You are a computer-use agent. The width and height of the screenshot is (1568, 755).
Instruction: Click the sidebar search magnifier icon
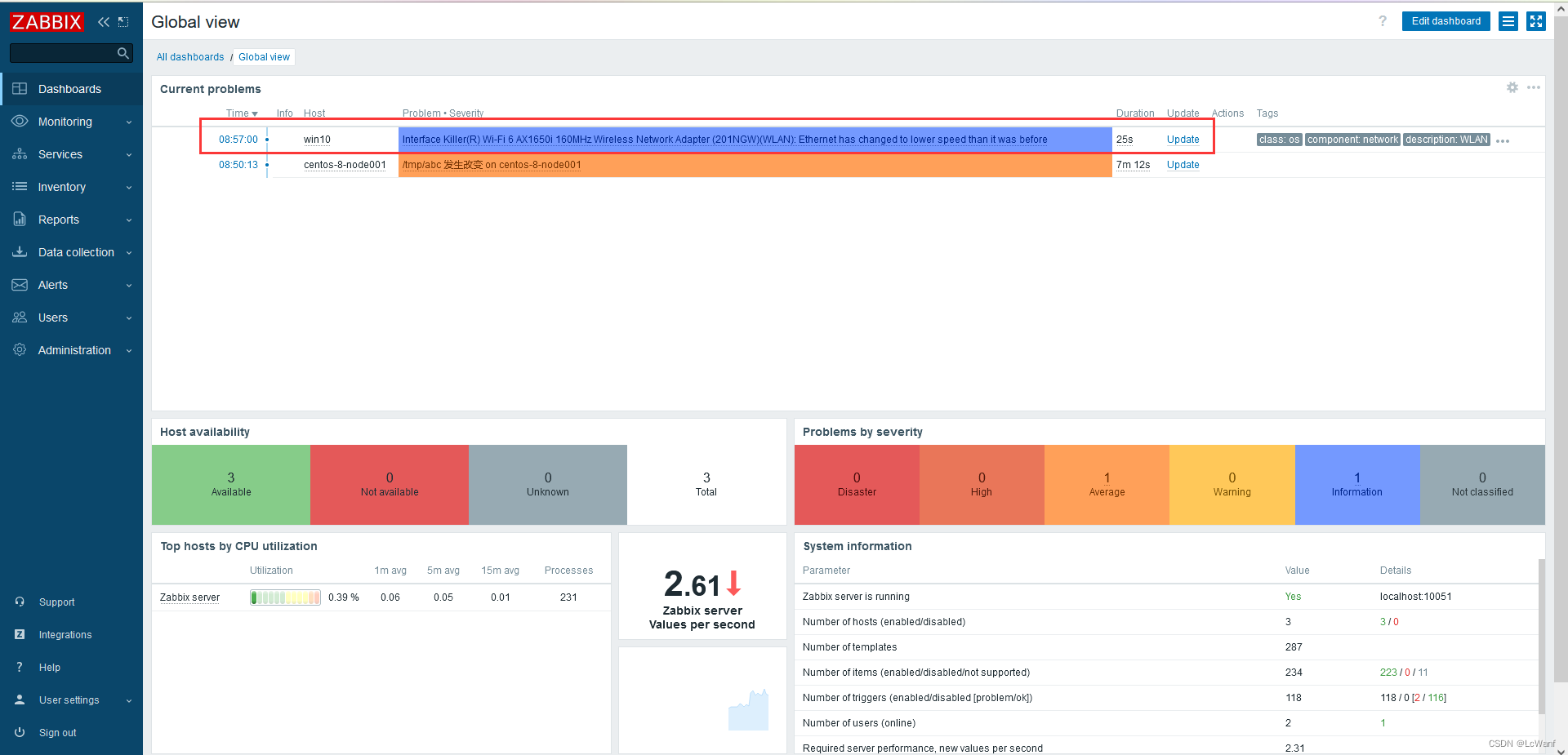coord(123,53)
